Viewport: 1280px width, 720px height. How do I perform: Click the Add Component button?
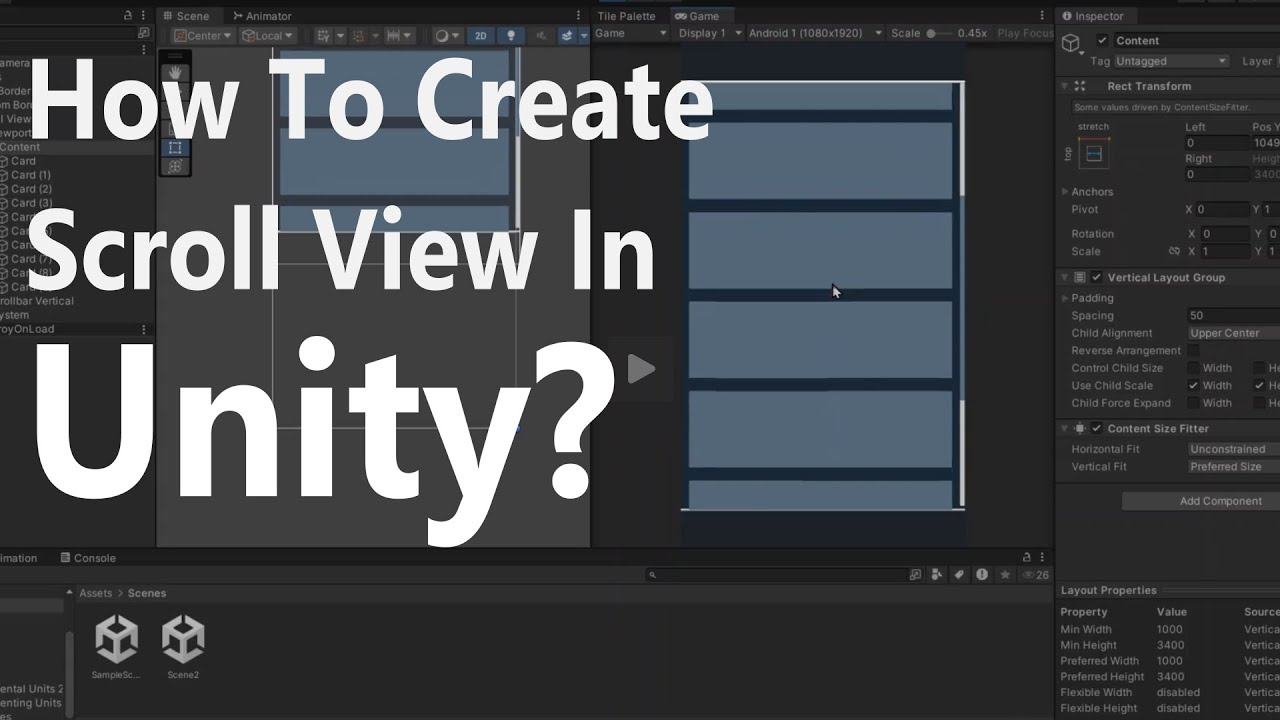click(x=1201, y=501)
